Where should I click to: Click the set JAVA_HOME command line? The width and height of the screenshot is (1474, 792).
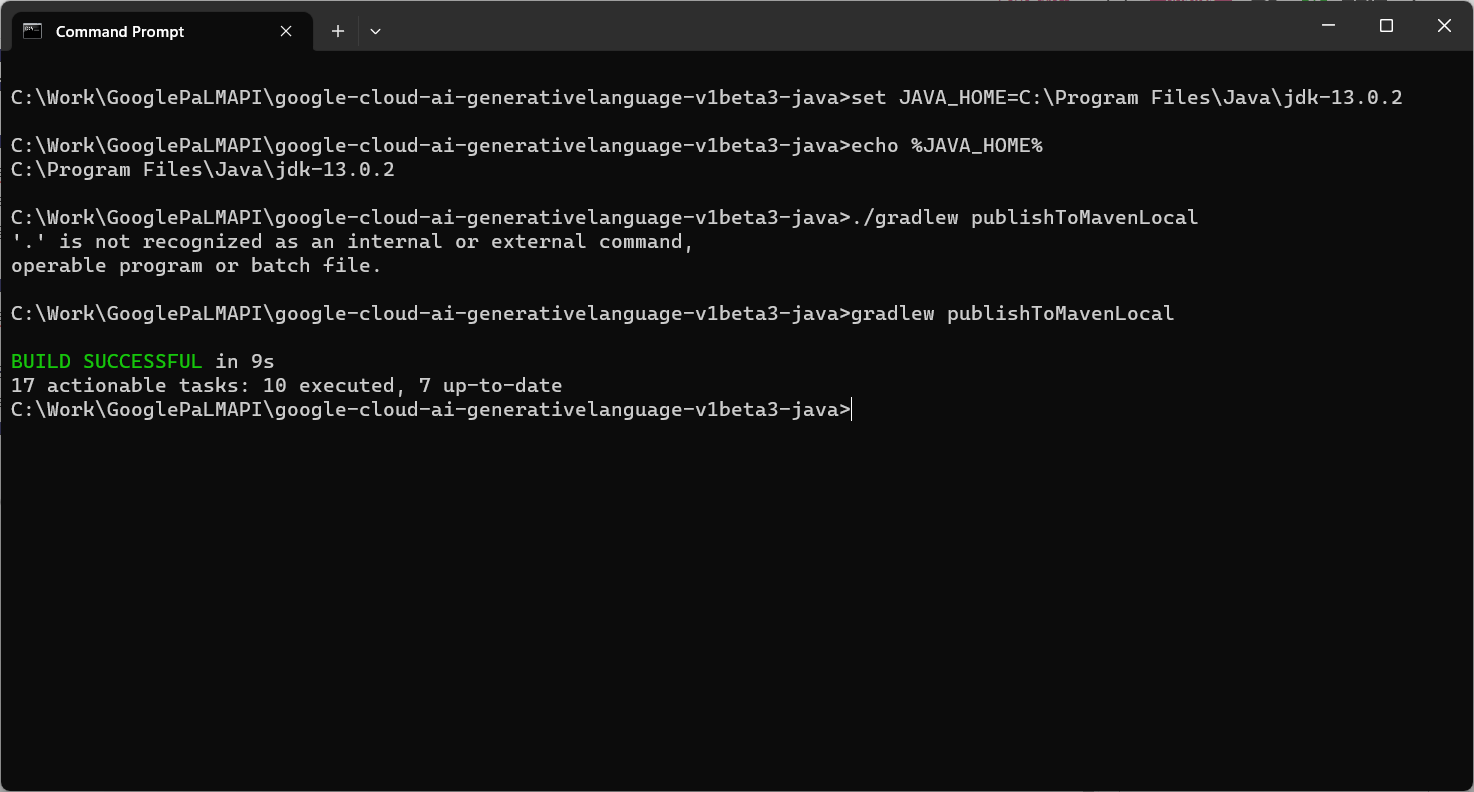click(1127, 98)
